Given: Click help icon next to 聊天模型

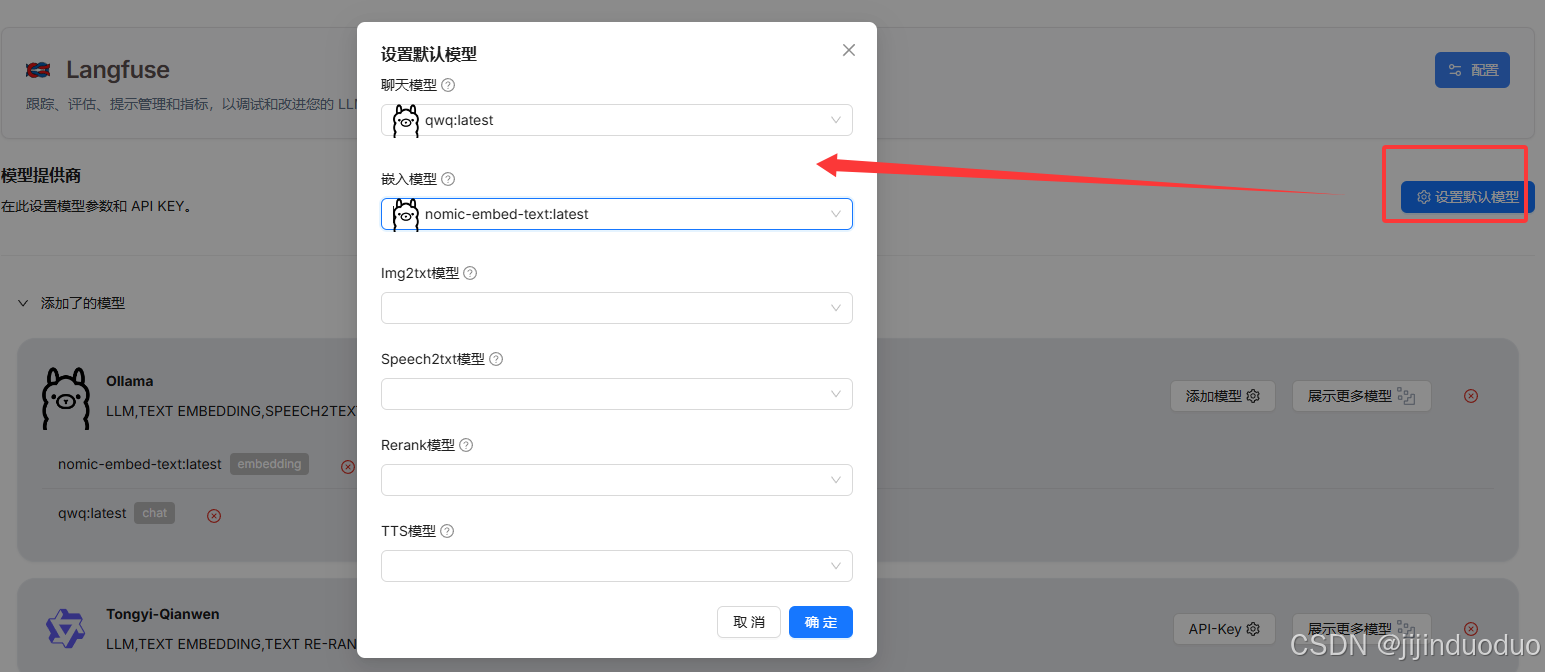Looking at the screenshot, I should (448, 85).
